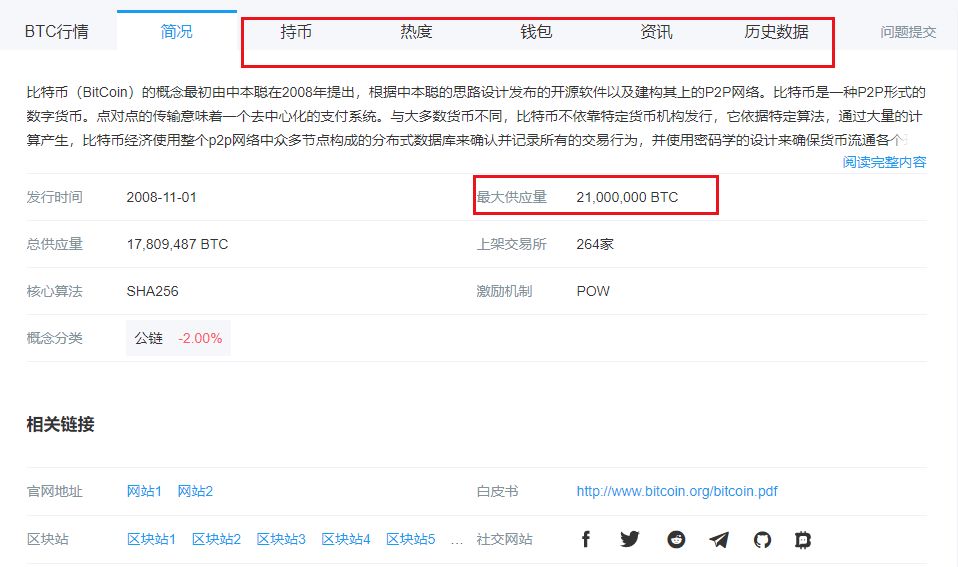Open the Reddit social icon
The width and height of the screenshot is (958, 567).
(676, 540)
